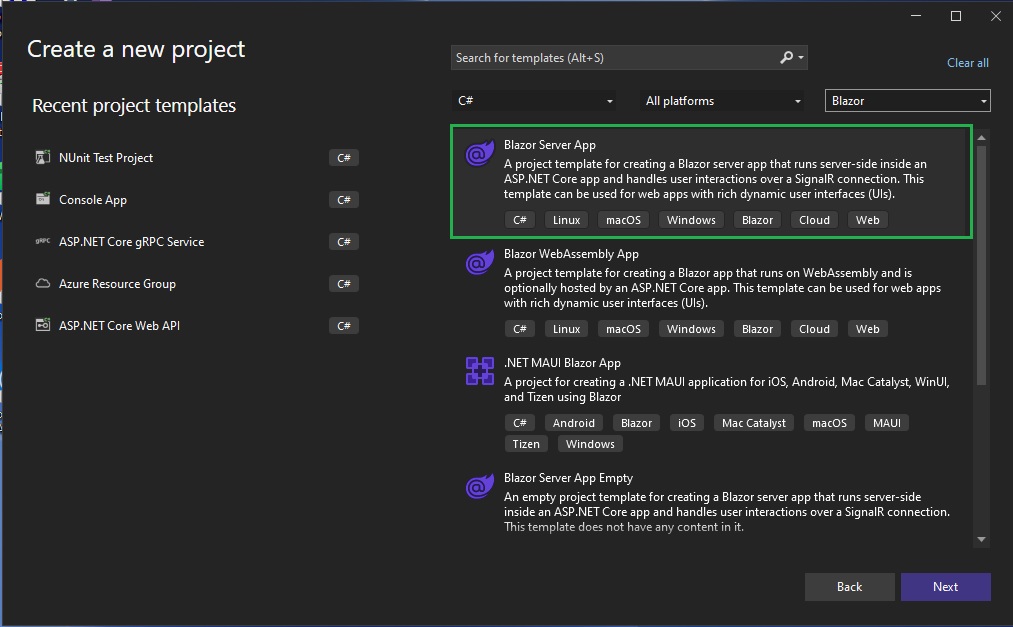Click the search magnifier icon in templates box
The image size is (1013, 627).
coord(786,57)
